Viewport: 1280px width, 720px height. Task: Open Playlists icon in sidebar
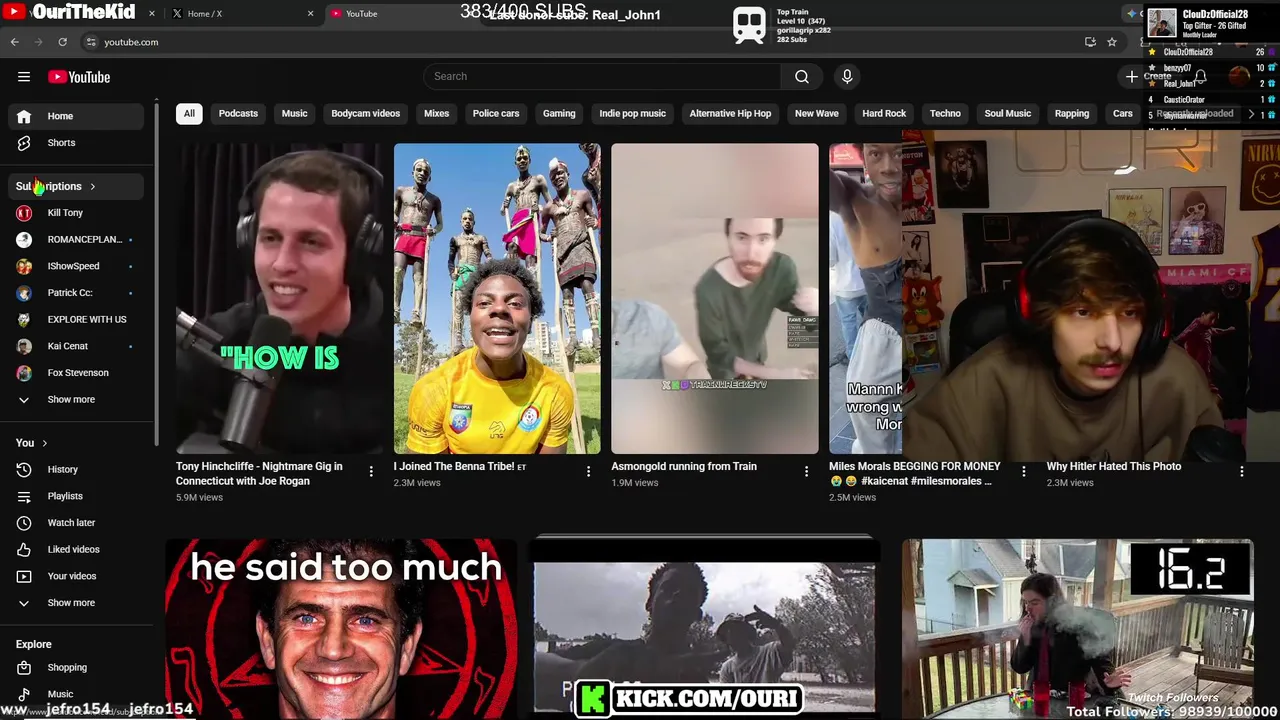point(24,496)
